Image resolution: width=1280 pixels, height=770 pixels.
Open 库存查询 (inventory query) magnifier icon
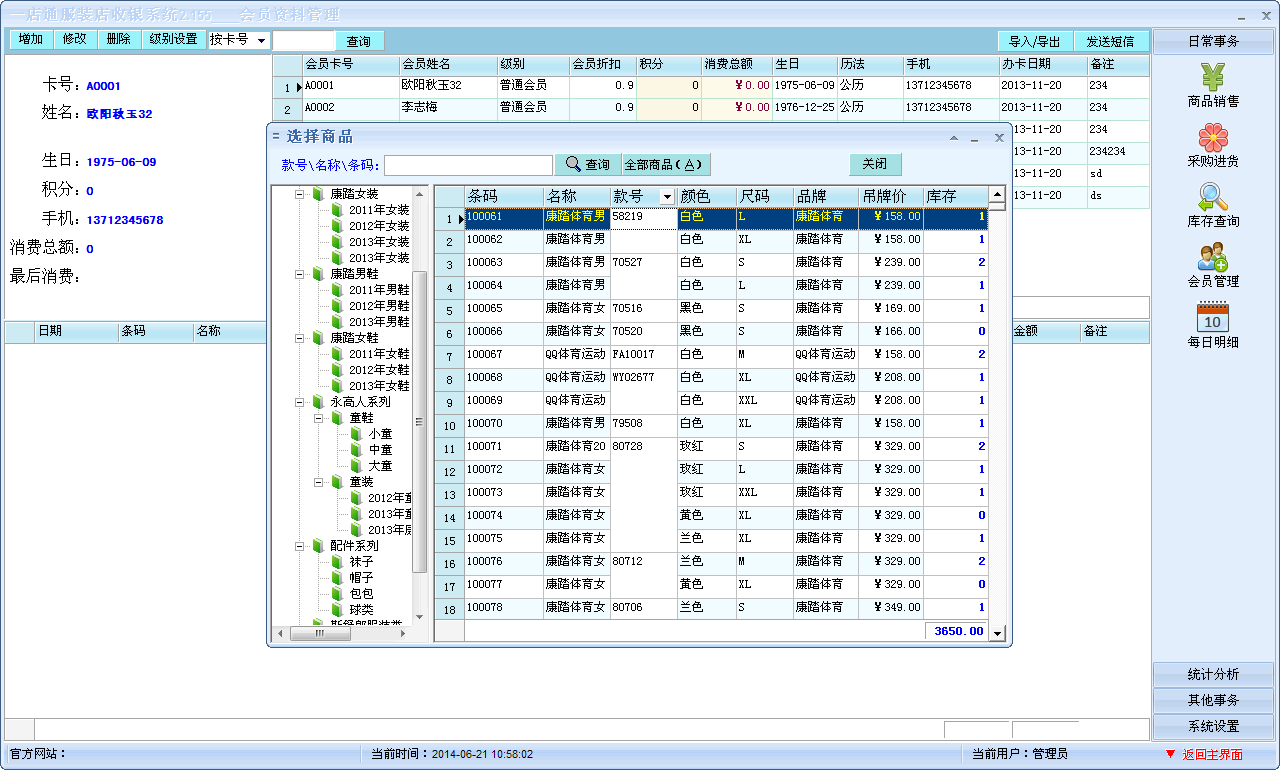(x=1213, y=198)
